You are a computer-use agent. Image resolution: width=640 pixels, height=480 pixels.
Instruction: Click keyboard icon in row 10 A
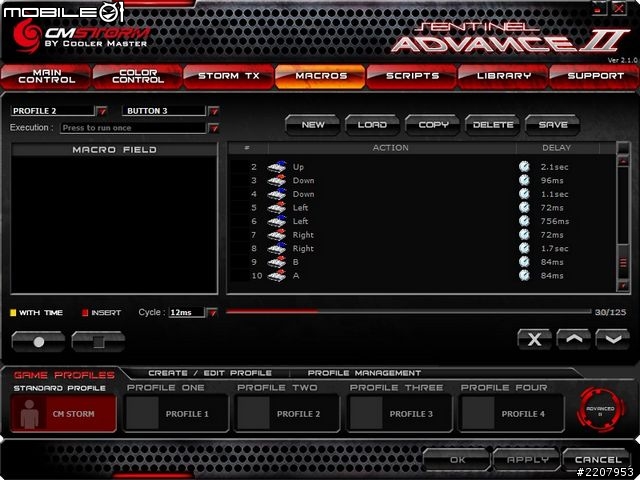[x=277, y=276]
